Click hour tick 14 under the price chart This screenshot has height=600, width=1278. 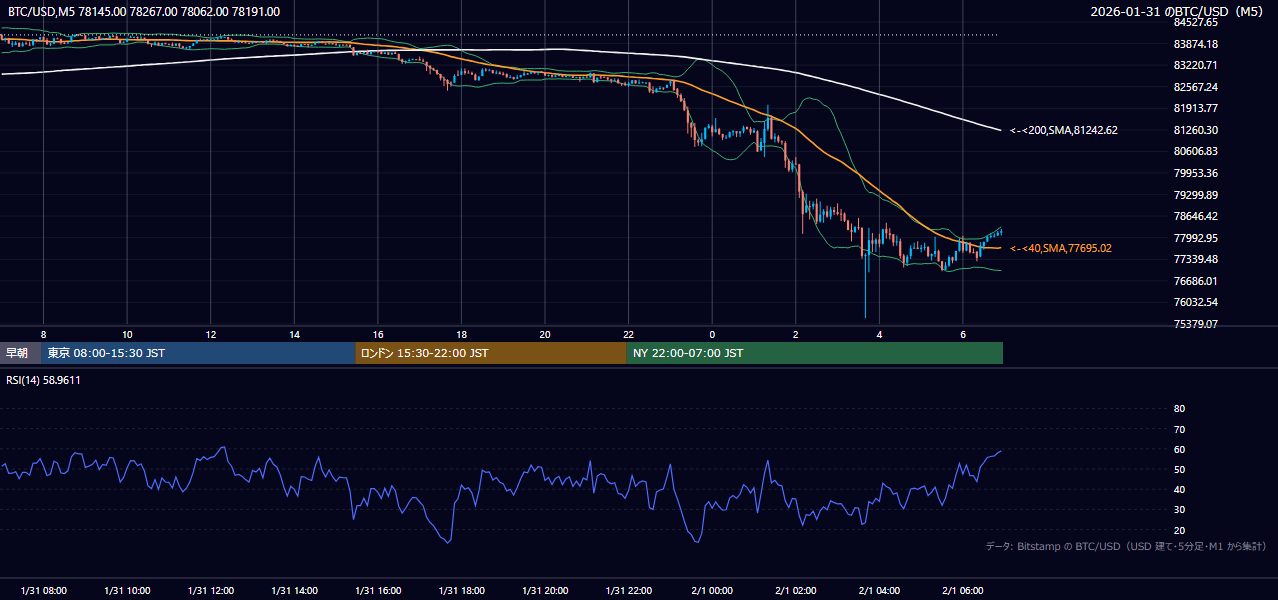[294, 334]
